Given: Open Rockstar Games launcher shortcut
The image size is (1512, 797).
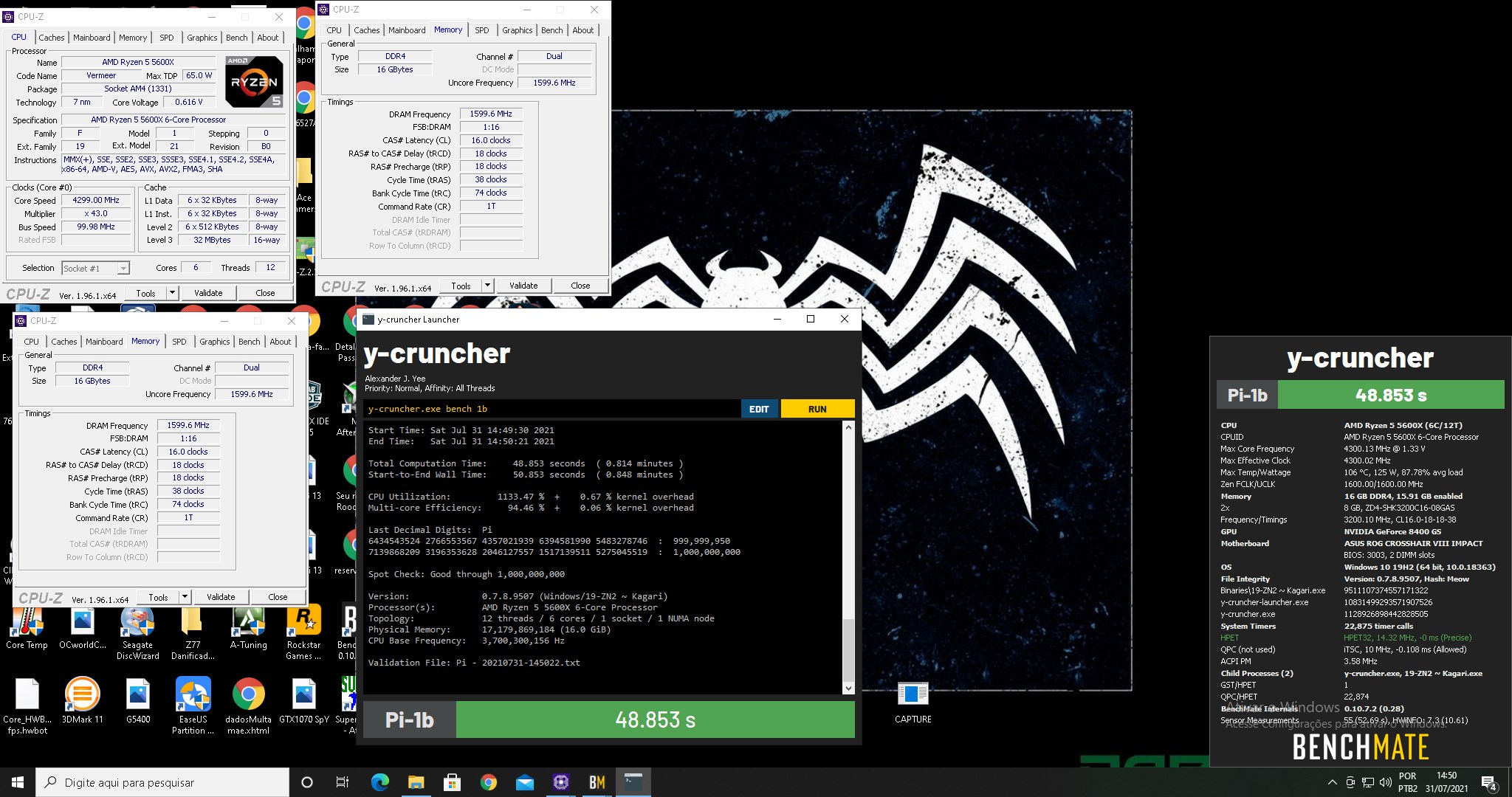Looking at the screenshot, I should (x=303, y=633).
